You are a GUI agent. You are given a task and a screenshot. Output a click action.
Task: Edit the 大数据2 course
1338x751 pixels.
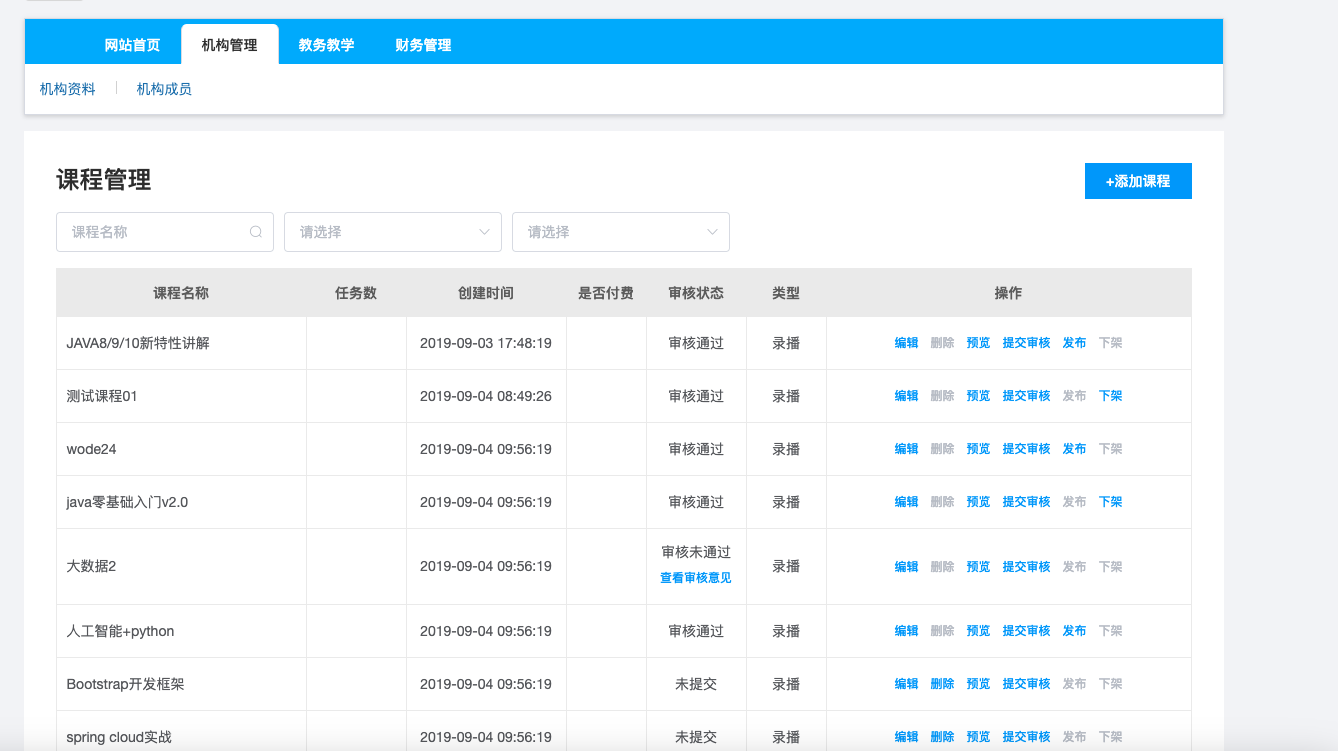[906, 567]
